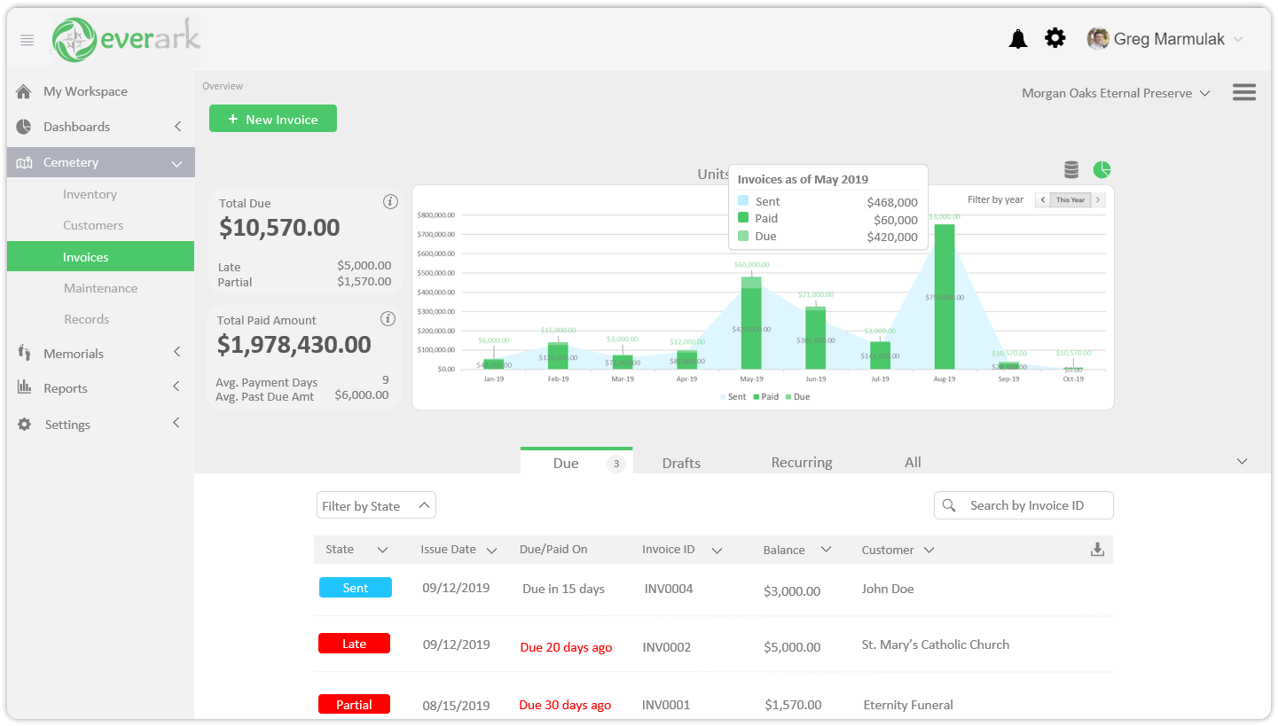Viewport: 1278px width, 726px height.
Task: Switch to the pie chart view icon
Action: (x=1102, y=170)
